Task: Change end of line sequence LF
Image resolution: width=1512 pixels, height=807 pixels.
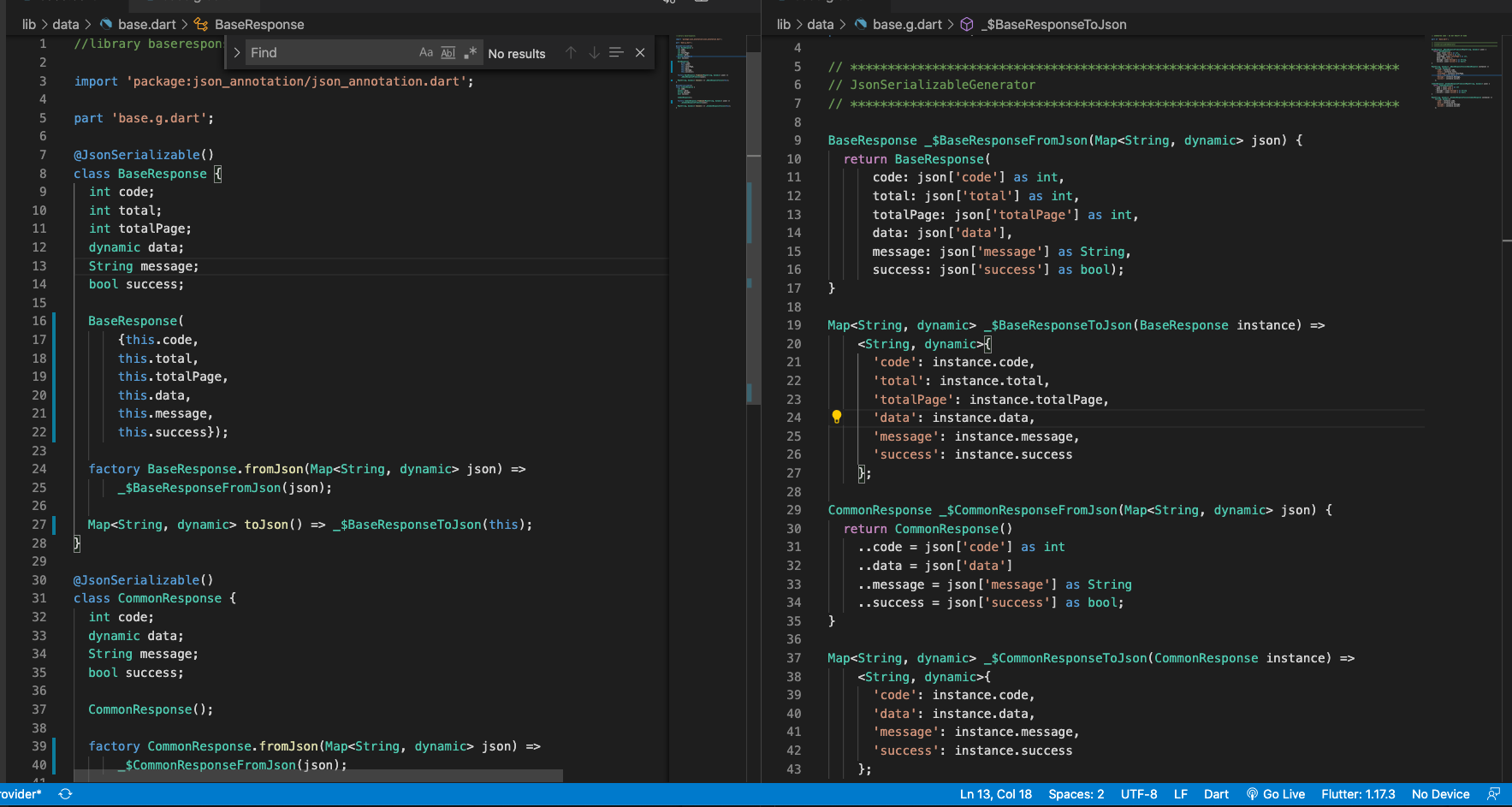Action: 1181,794
